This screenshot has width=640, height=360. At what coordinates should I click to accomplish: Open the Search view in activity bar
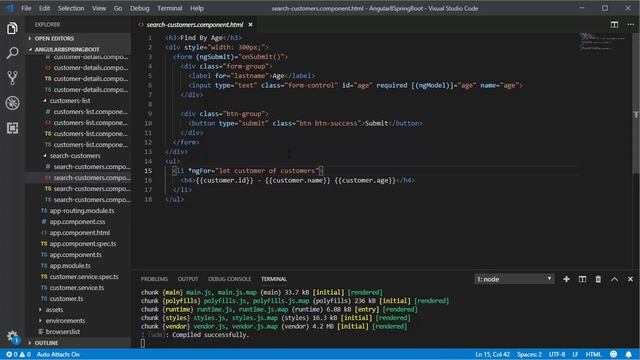click(x=12, y=53)
